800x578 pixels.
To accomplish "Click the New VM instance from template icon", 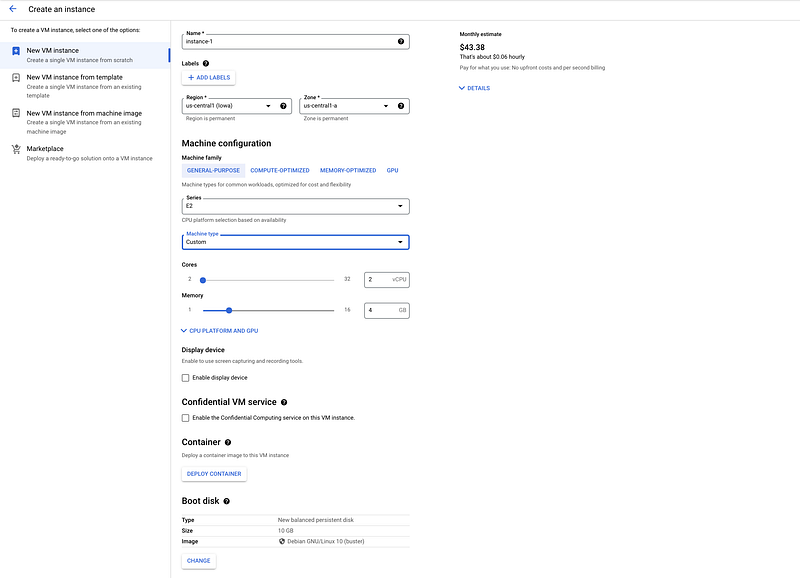I will click(x=16, y=78).
